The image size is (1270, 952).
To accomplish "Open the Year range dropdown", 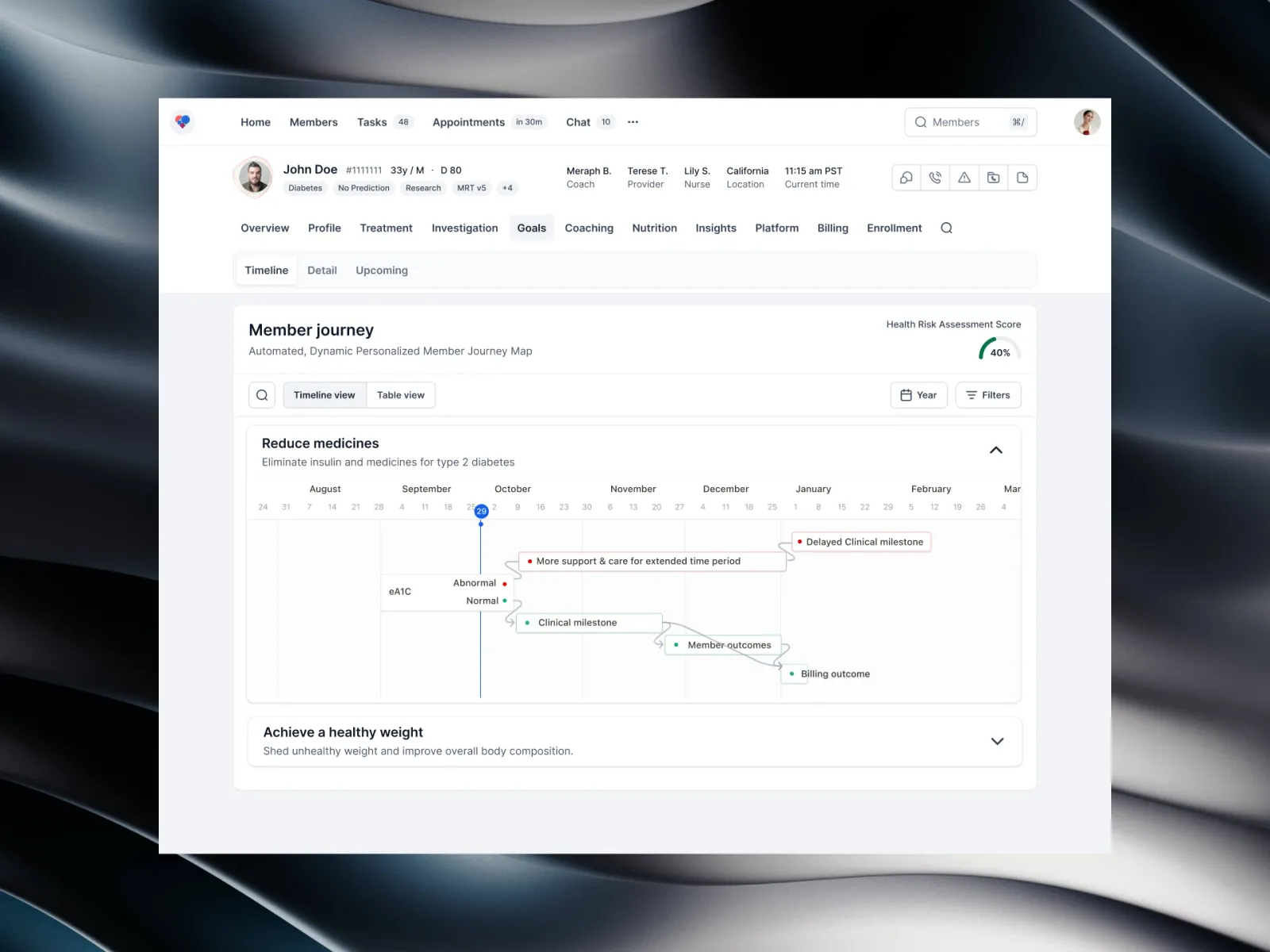I will pyautogui.click(x=919, y=395).
